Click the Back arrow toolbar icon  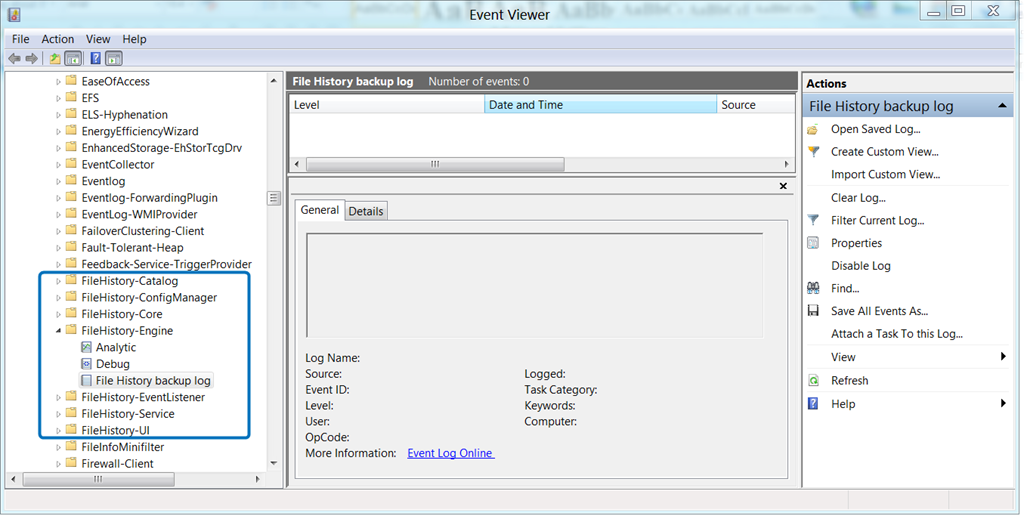coord(14,59)
